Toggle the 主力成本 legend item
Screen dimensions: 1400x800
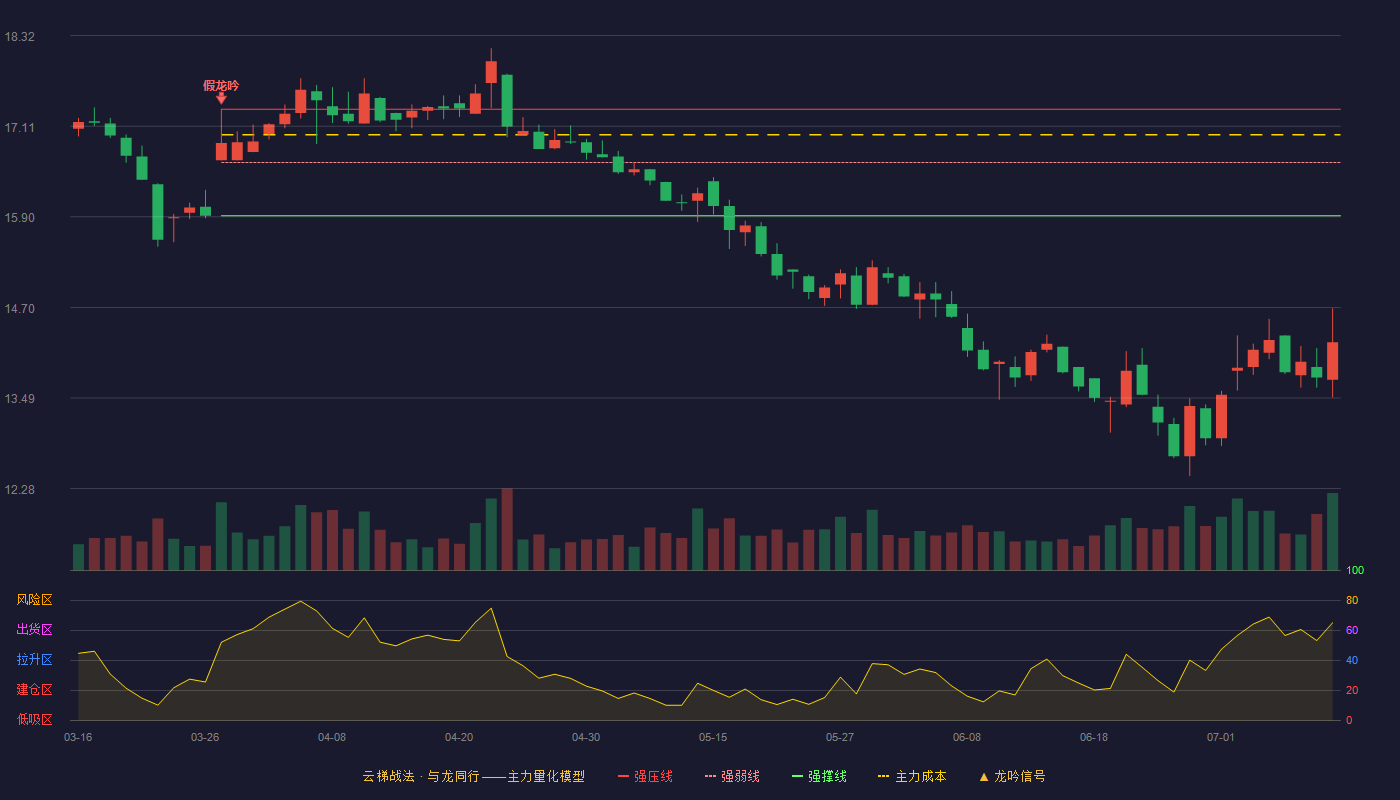(x=911, y=776)
